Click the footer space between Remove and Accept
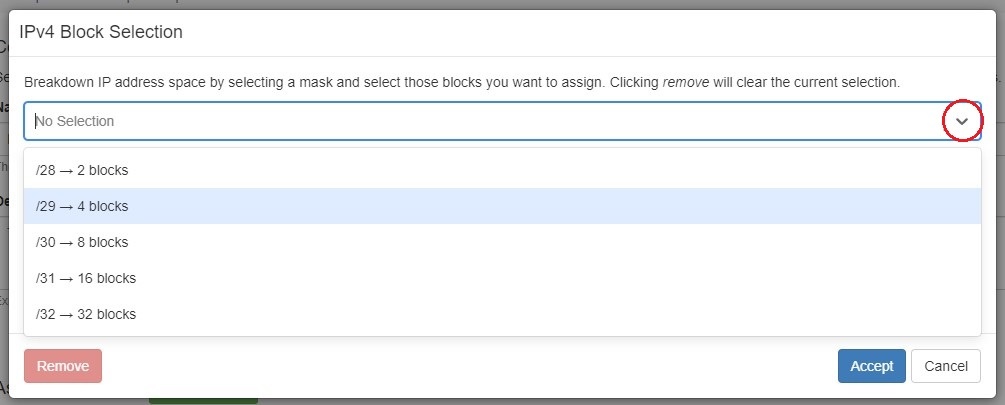Screen dimensions: 1005x405 (468, 366)
